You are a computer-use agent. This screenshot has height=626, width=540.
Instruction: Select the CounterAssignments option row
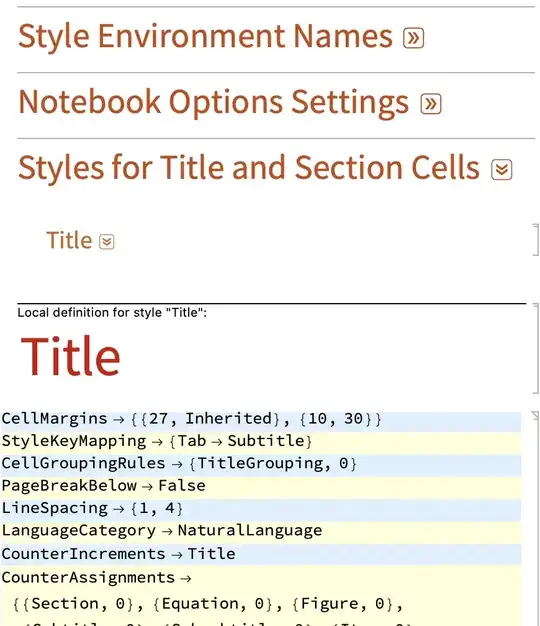(261, 596)
